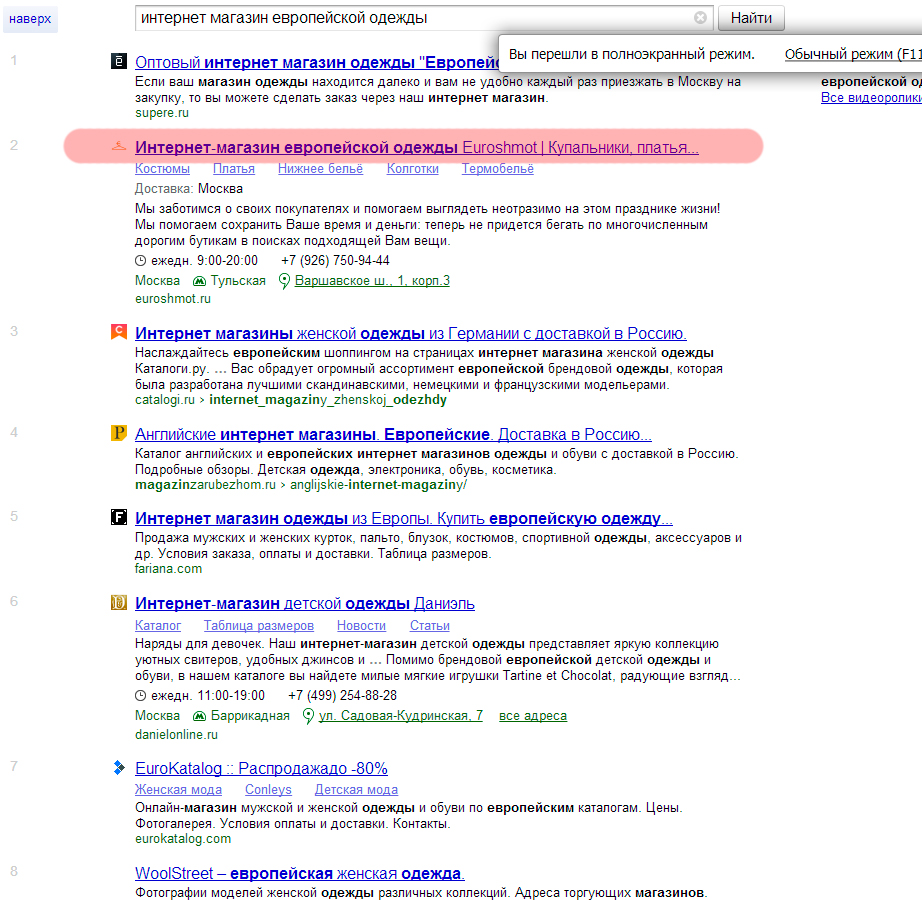Click the supere.ru favicon beside result 1
Screen dimensions: 922x900
click(119, 61)
